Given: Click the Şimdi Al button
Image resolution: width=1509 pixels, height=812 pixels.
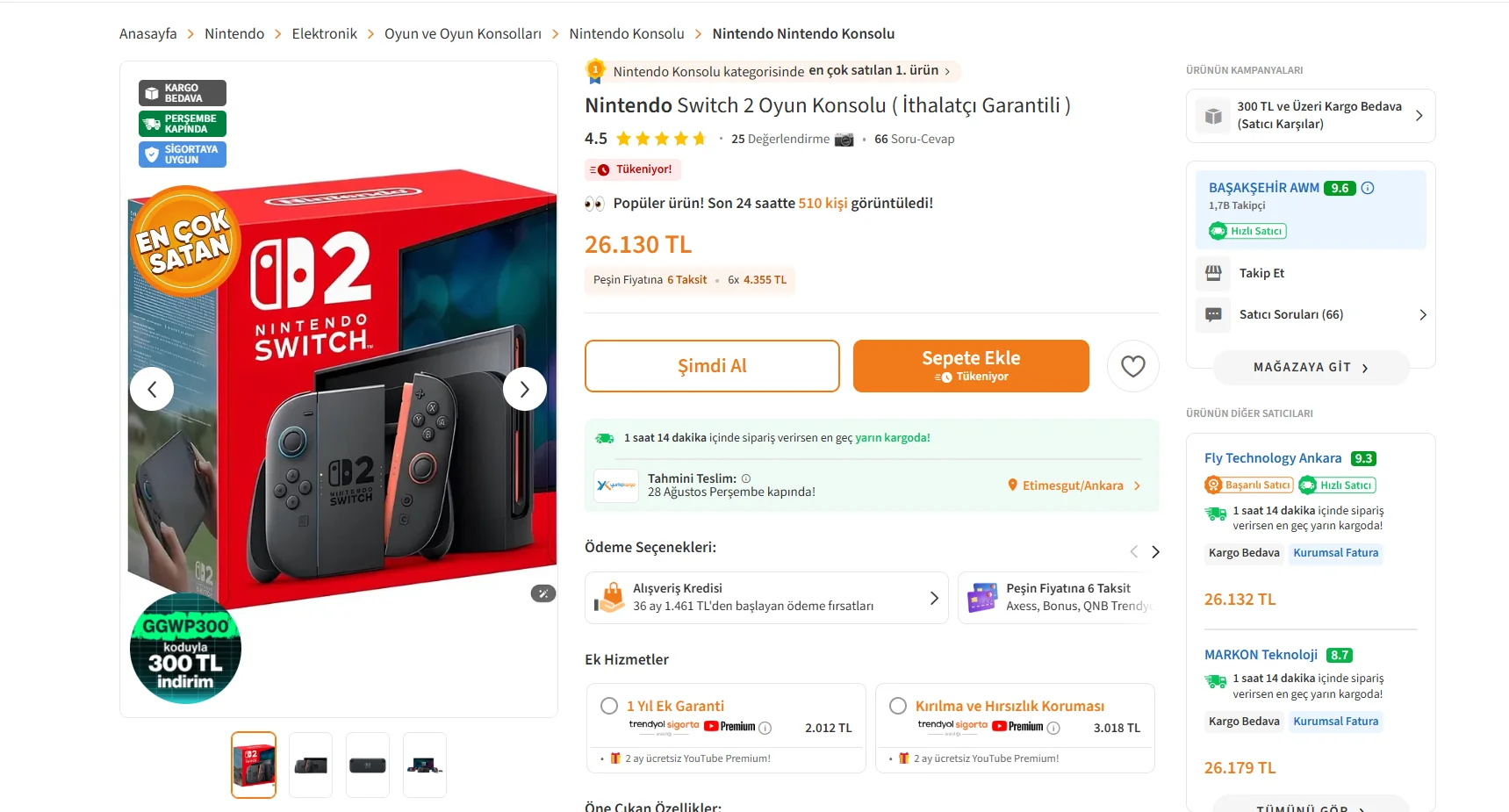Looking at the screenshot, I should coord(712,366).
